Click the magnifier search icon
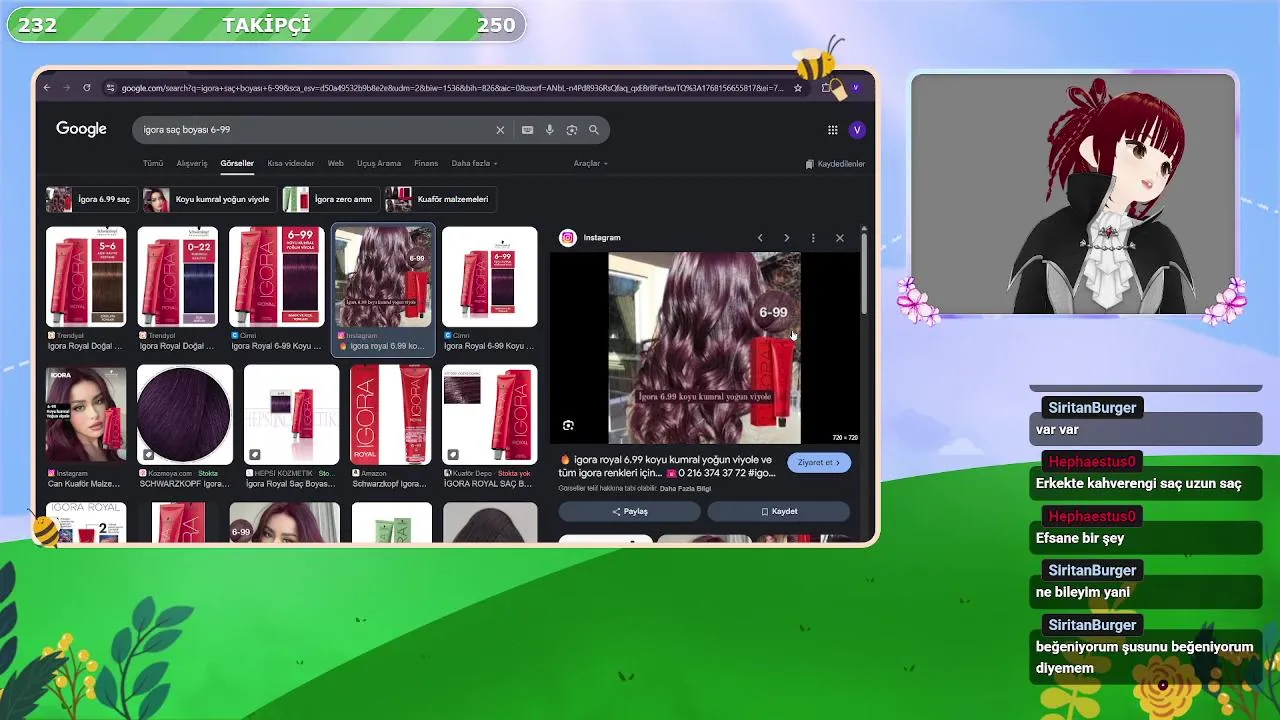Image resolution: width=1280 pixels, height=720 pixels. click(594, 130)
